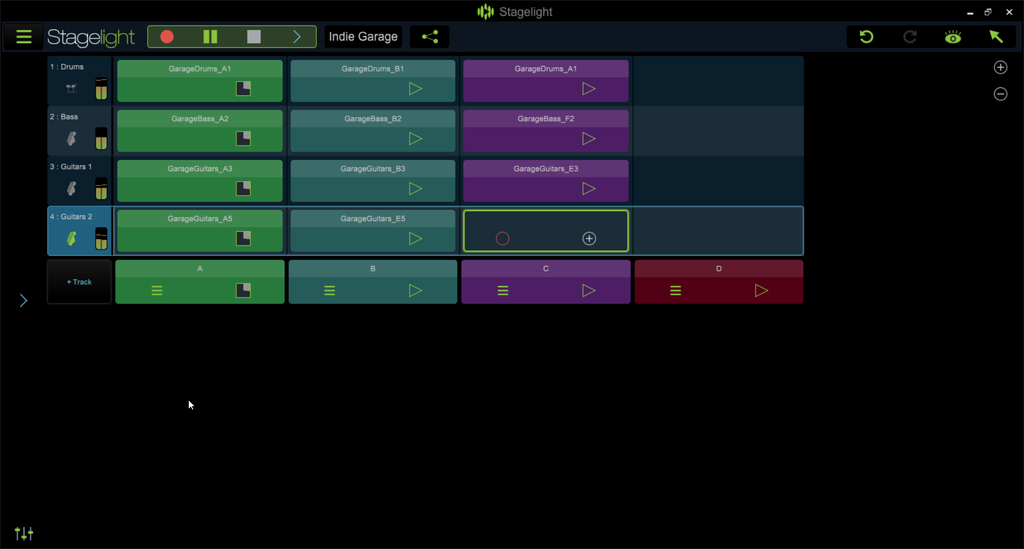Open the mixer sliders icon

24,533
